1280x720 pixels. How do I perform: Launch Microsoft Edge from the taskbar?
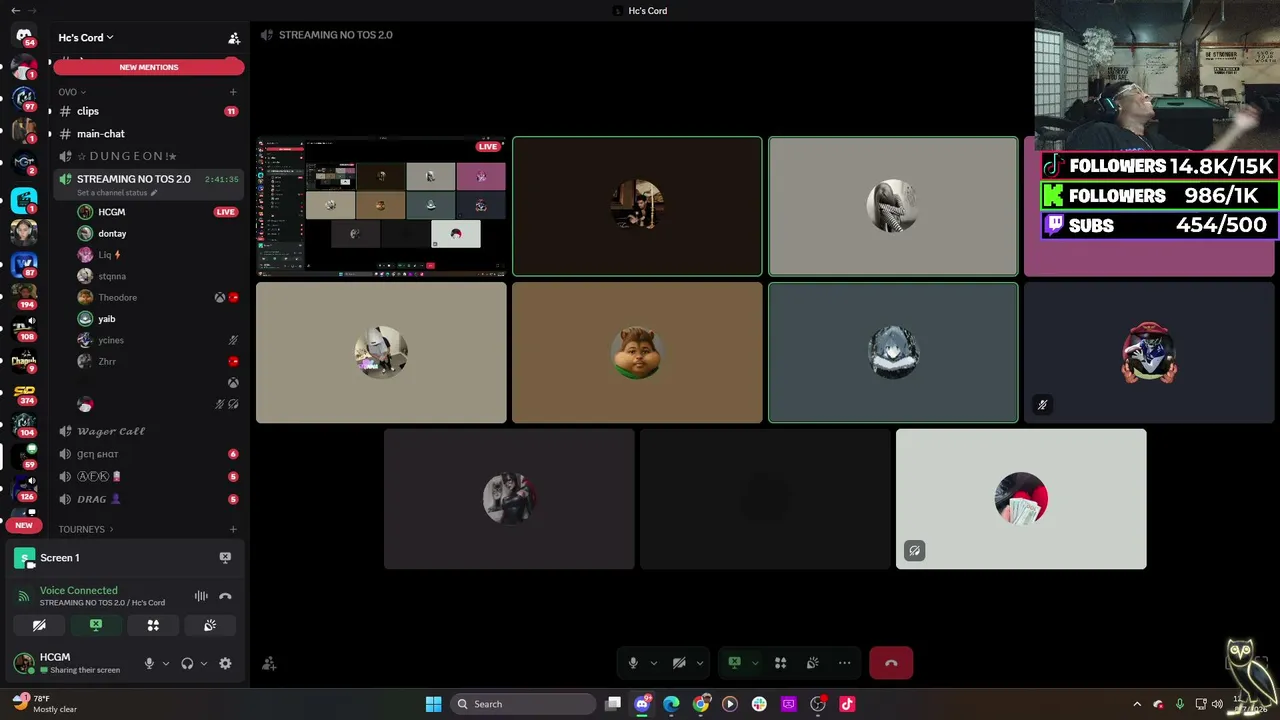pyautogui.click(x=671, y=704)
